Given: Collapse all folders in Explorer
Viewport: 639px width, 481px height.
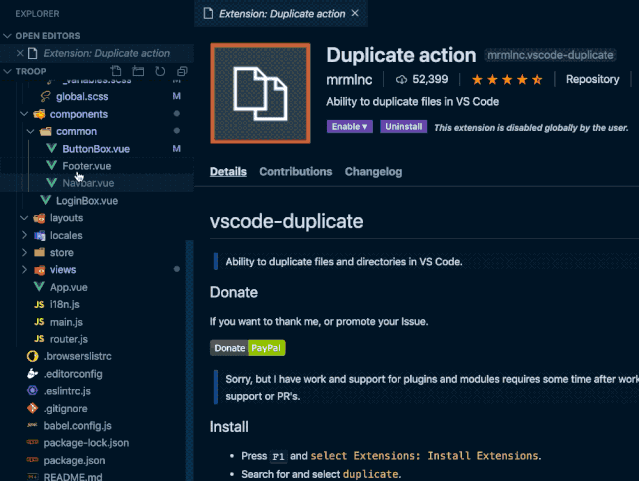Looking at the screenshot, I should (x=181, y=71).
